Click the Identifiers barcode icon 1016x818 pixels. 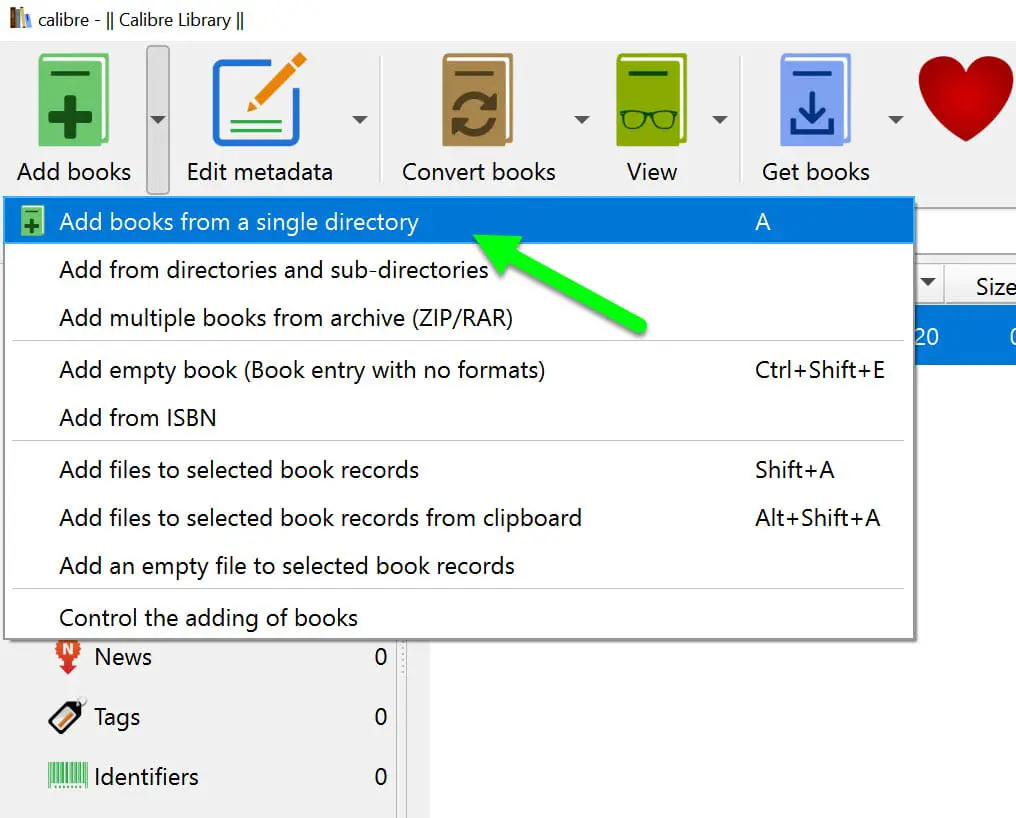click(67, 776)
